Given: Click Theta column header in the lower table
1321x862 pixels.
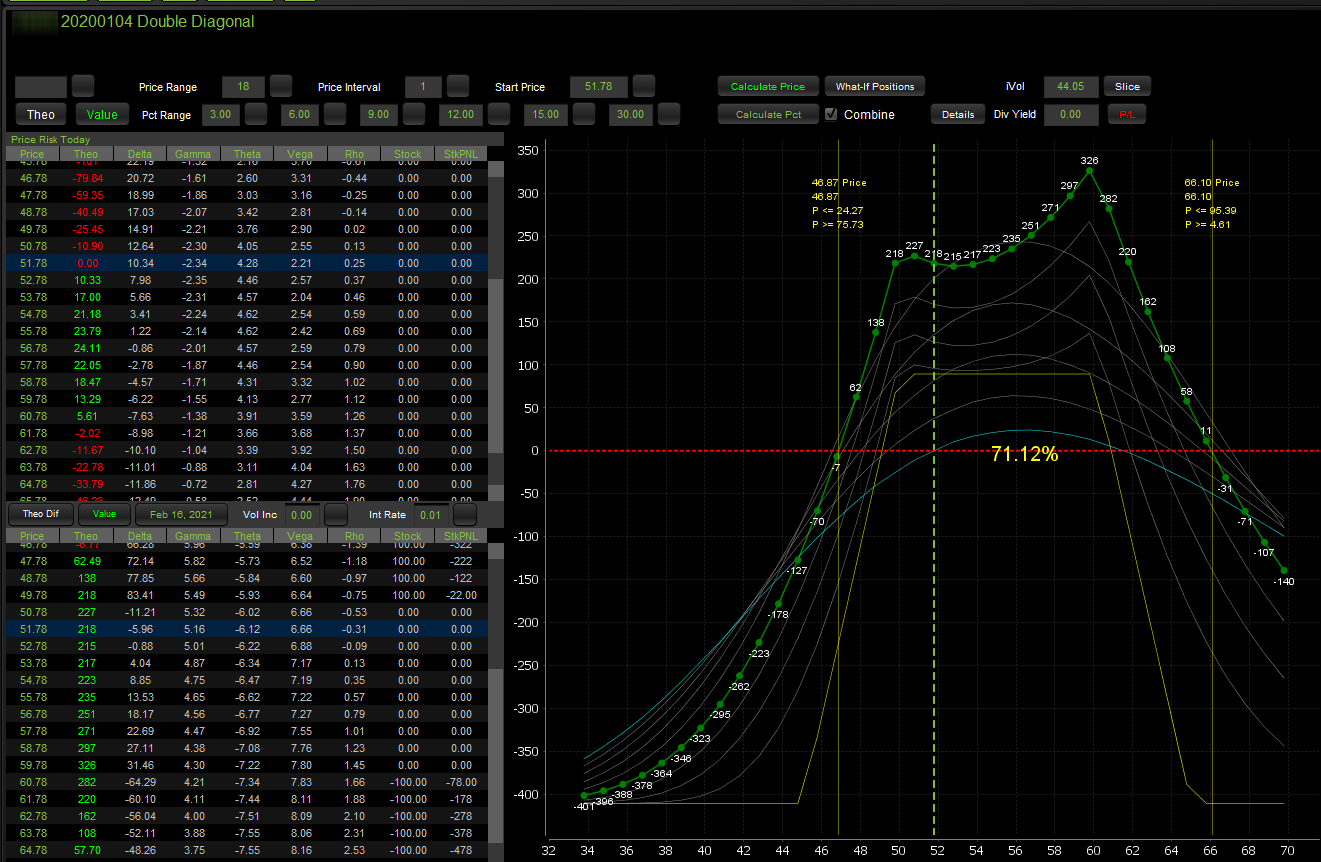Looking at the screenshot, I should coord(247,536).
